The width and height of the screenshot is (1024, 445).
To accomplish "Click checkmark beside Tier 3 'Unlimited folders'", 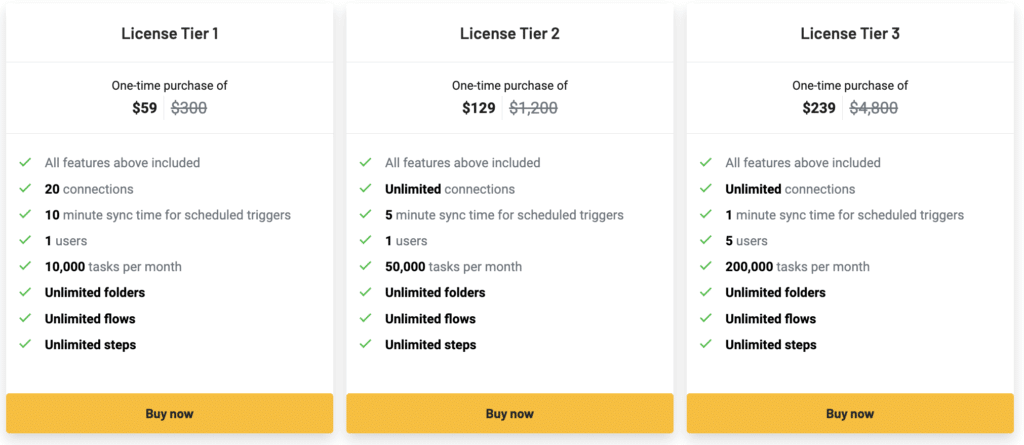I will pos(706,293).
